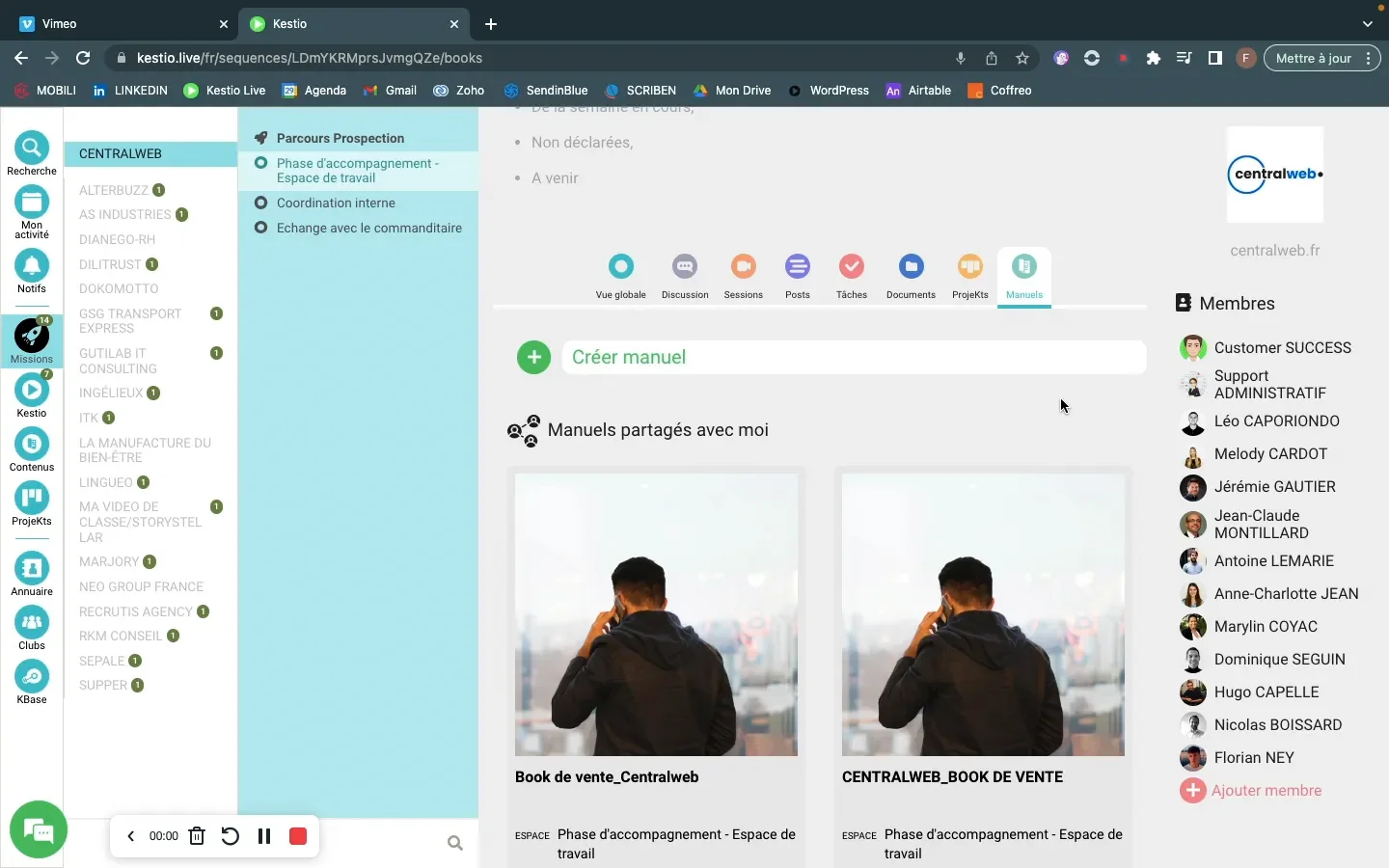
Task: Switch to Tâches tab
Action: click(852, 276)
